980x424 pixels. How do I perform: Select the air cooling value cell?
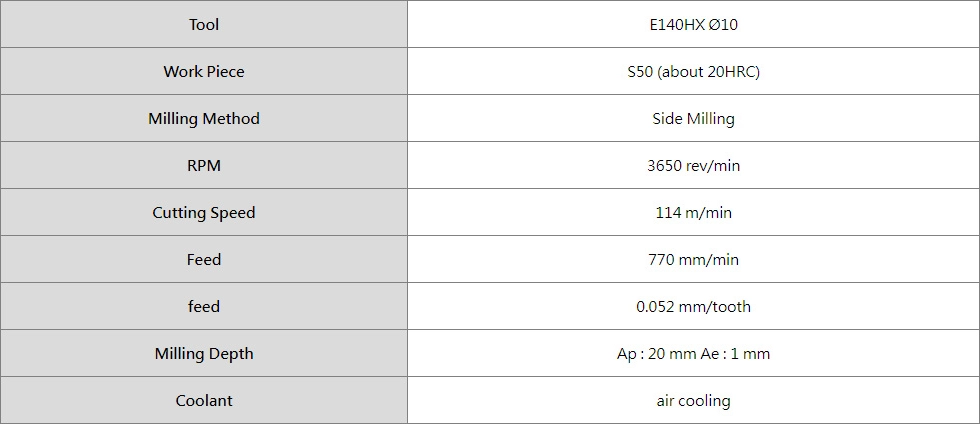coord(693,400)
